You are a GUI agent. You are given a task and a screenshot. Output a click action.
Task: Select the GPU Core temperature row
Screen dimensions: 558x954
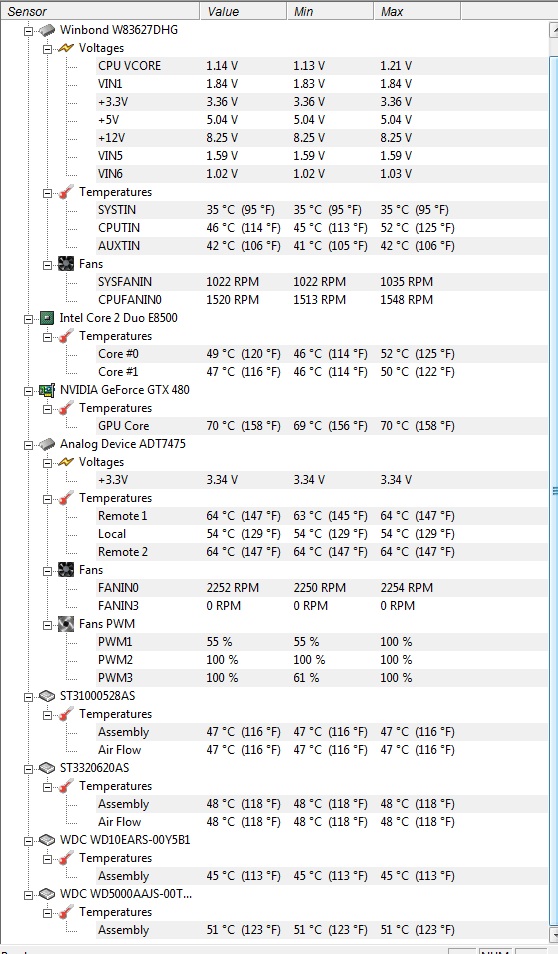[274, 426]
